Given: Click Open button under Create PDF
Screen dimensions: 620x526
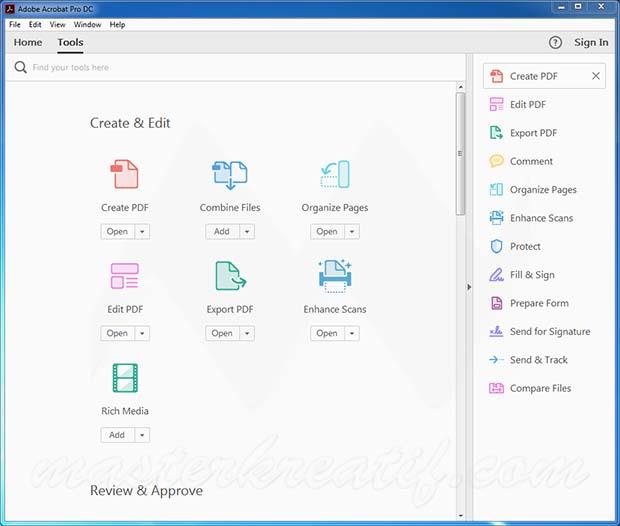Looking at the screenshot, I should click(x=118, y=231).
